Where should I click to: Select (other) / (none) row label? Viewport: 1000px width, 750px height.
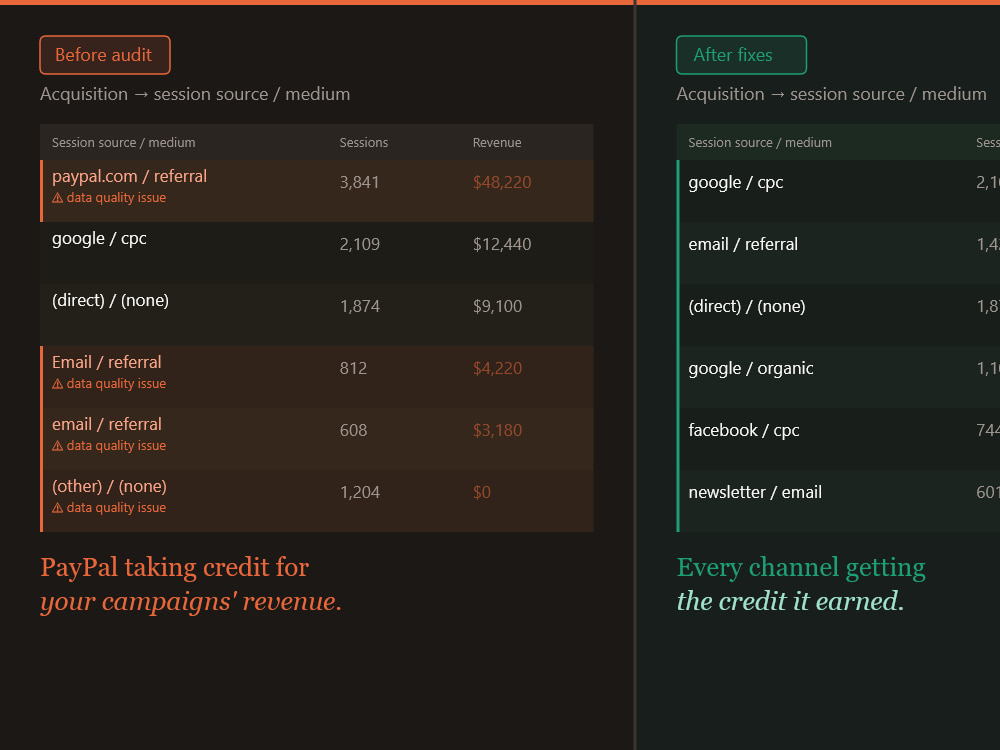(x=109, y=486)
